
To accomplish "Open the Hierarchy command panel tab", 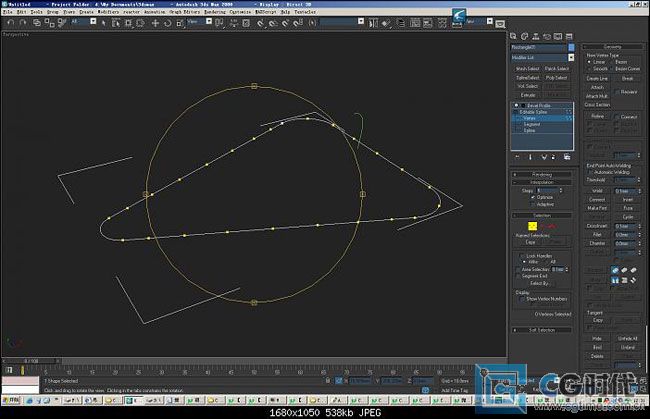I will tap(536, 36).
